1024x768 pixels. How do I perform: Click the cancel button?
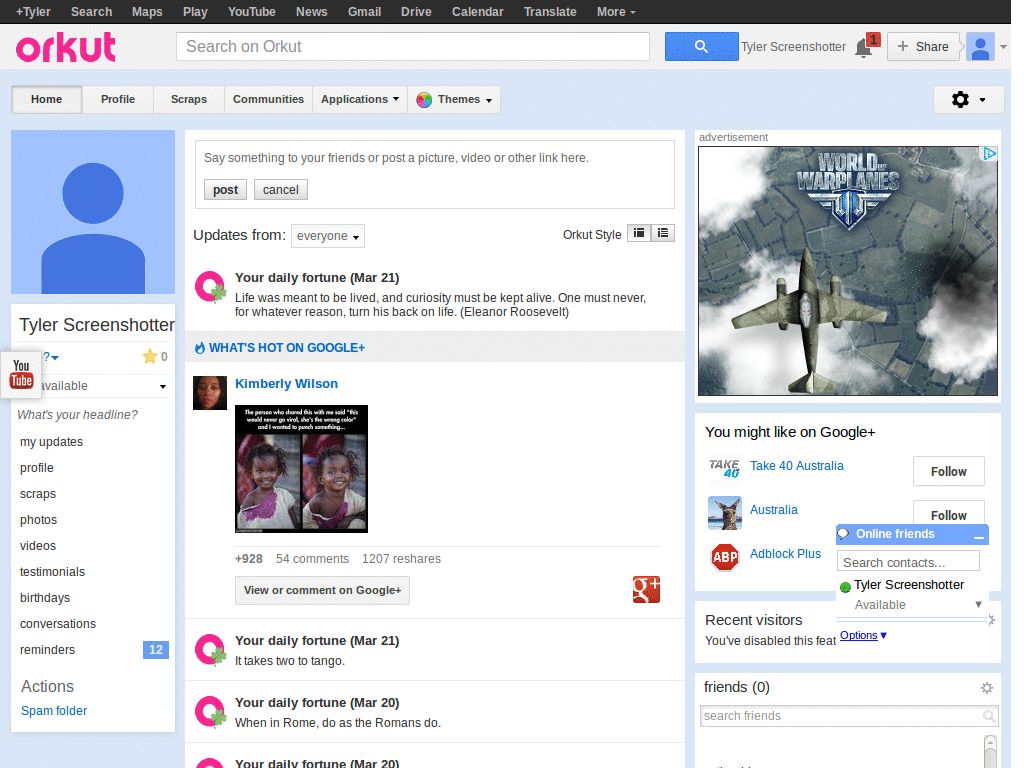[280, 189]
